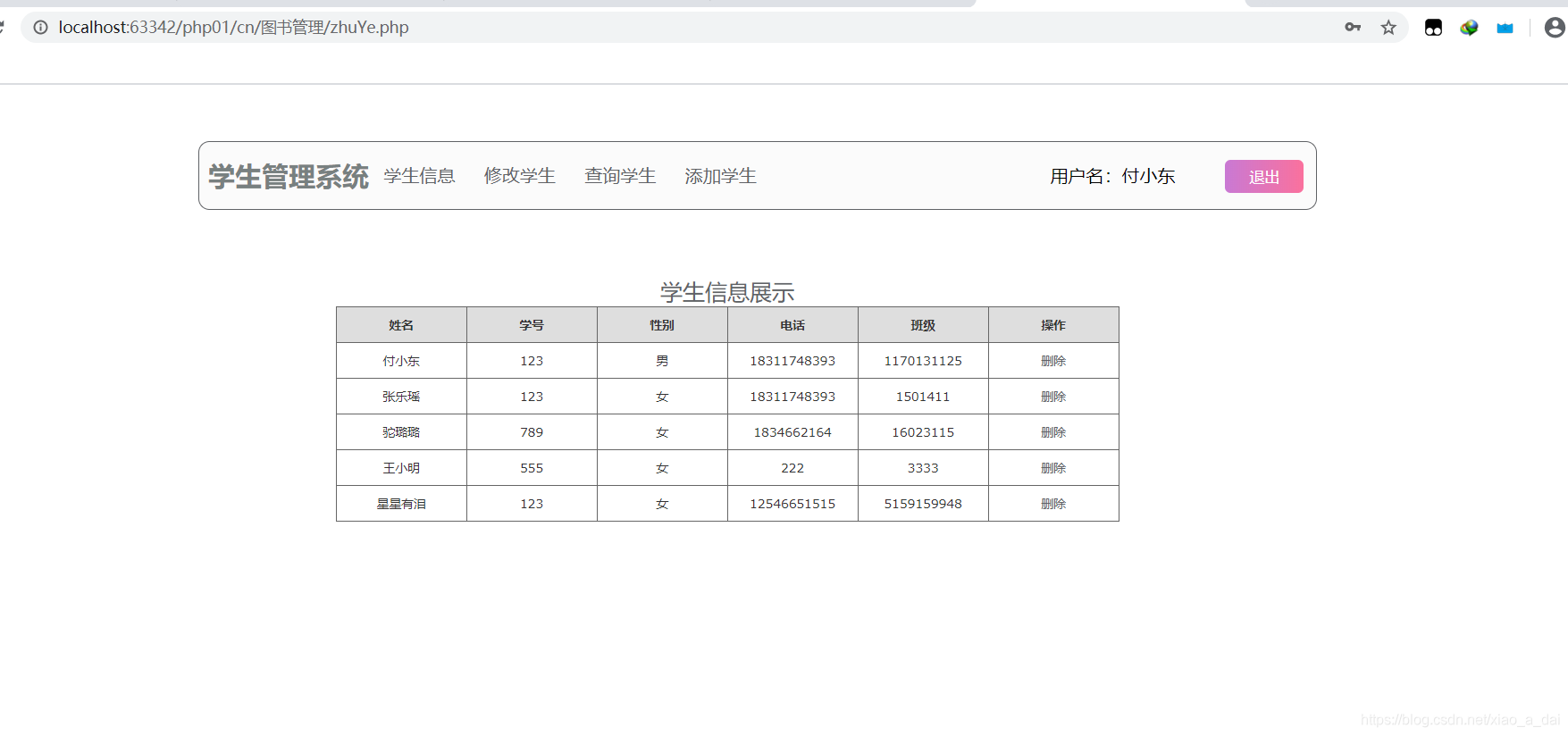Delete the 付小东 student row
The image size is (1568, 736).
click(x=1053, y=361)
